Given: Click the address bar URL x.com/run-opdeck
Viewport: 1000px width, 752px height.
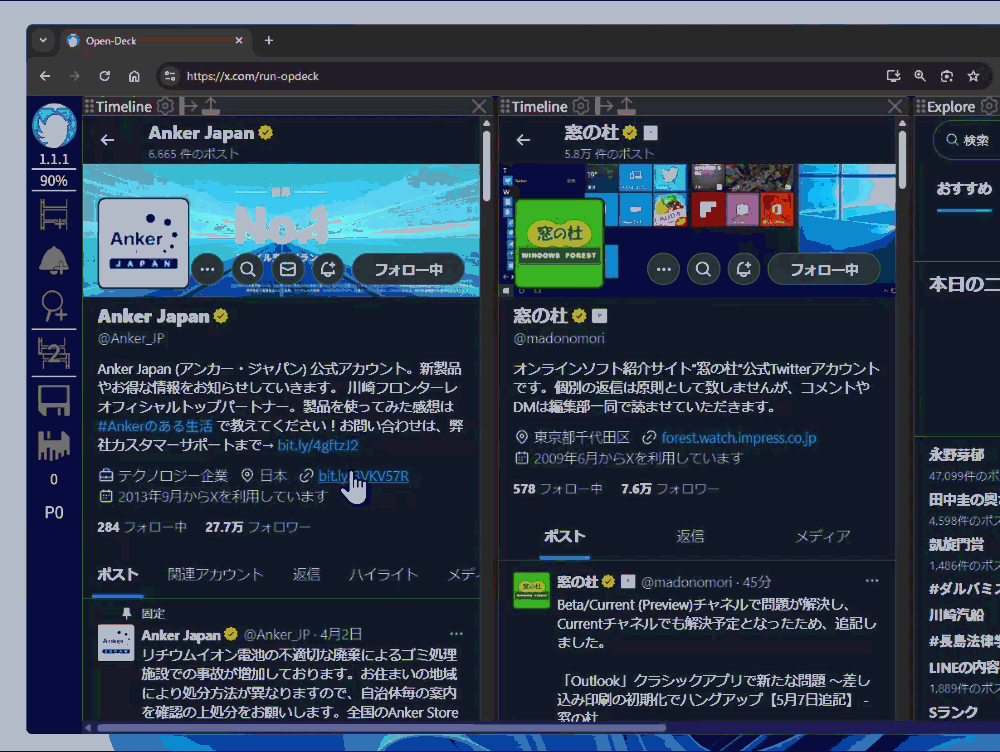Looking at the screenshot, I should tap(253, 76).
